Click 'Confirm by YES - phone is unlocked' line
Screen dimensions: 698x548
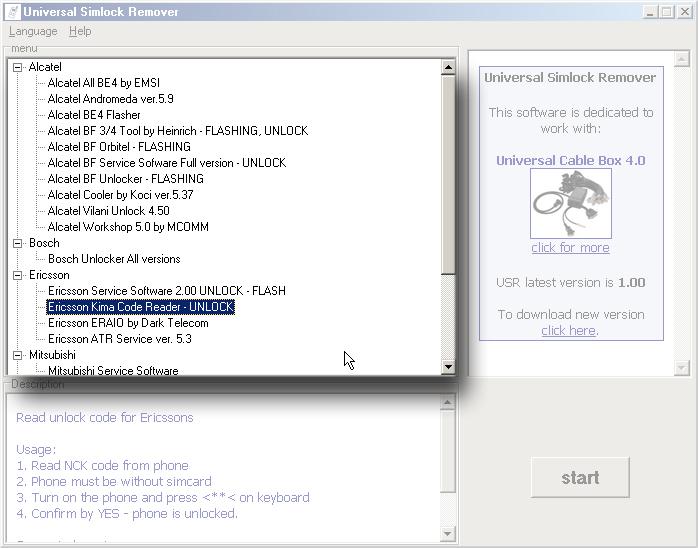pos(127,514)
